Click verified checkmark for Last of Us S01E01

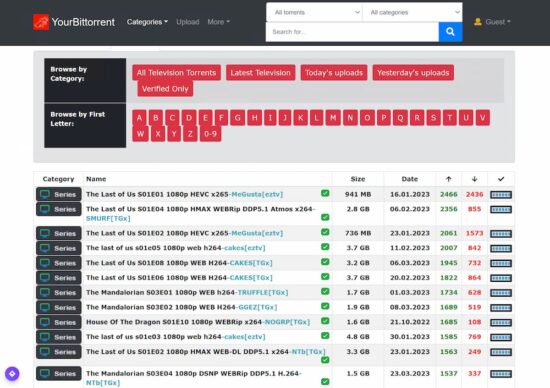(325, 193)
